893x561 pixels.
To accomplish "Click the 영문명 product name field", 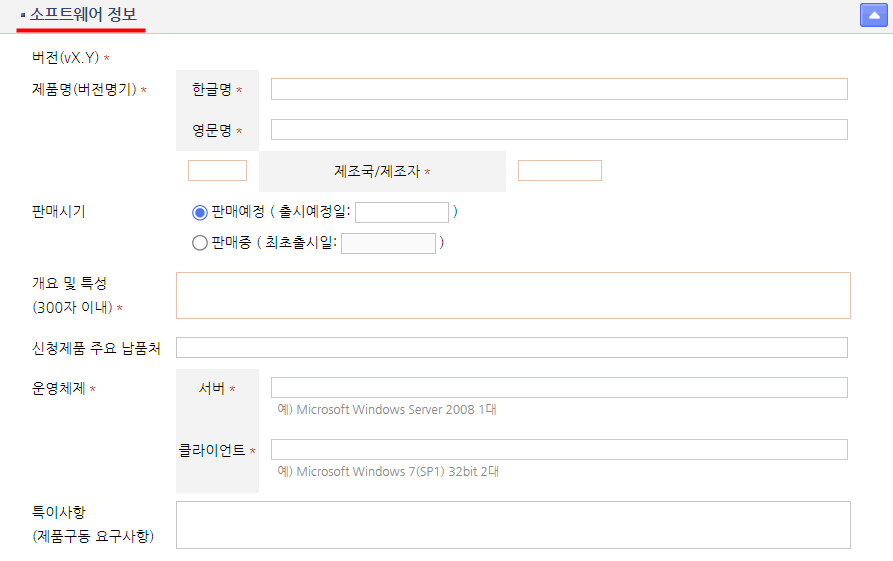I will (559, 129).
